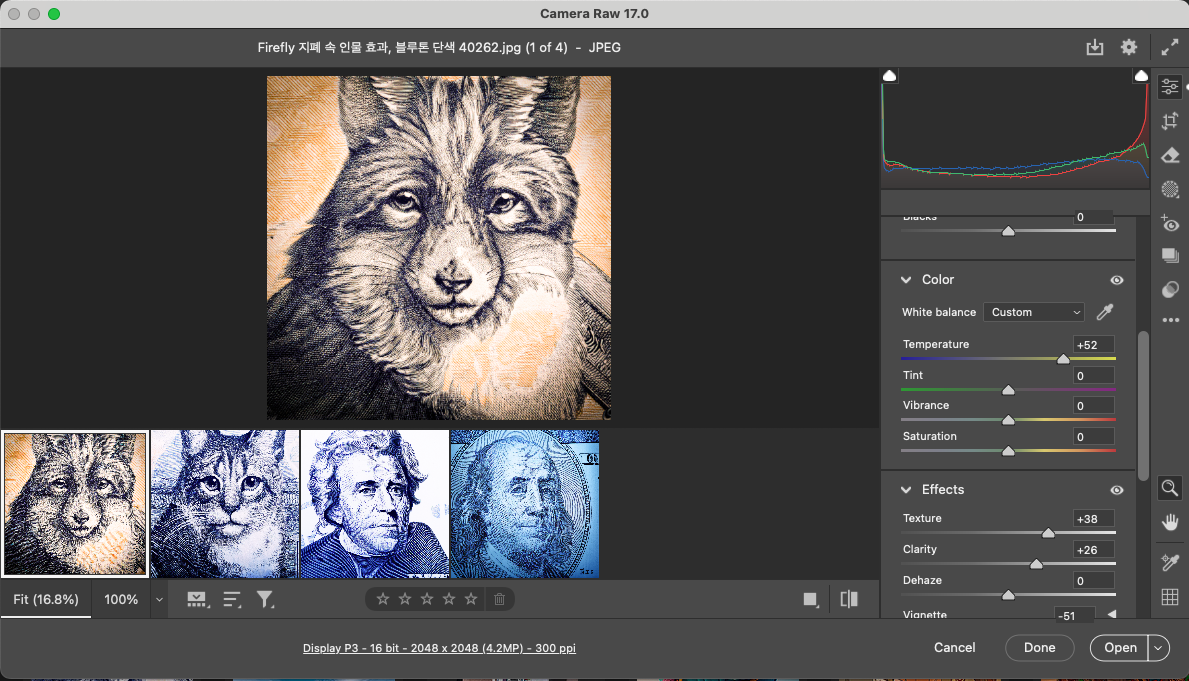This screenshot has height=681, width=1189.
Task: Select the Andrew Jackson portrait thumbnail
Action: 375,504
